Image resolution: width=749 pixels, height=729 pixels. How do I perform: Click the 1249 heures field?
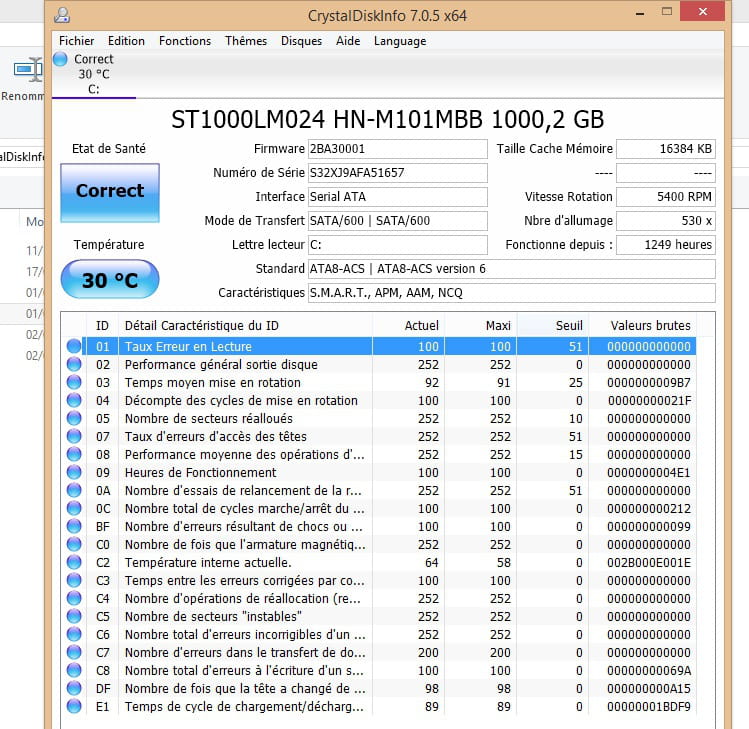666,245
